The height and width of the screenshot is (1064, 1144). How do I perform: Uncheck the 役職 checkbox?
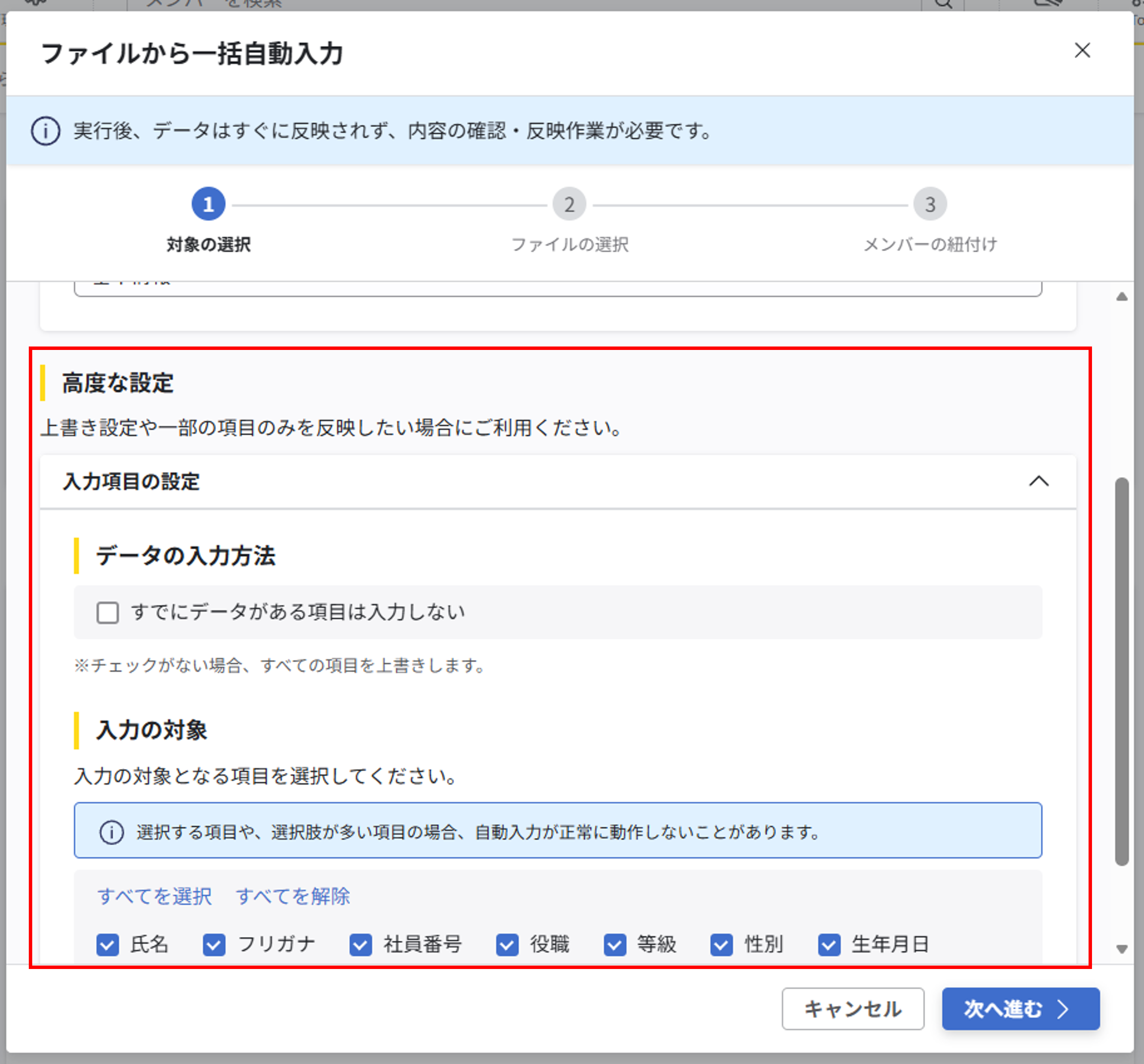(507, 945)
